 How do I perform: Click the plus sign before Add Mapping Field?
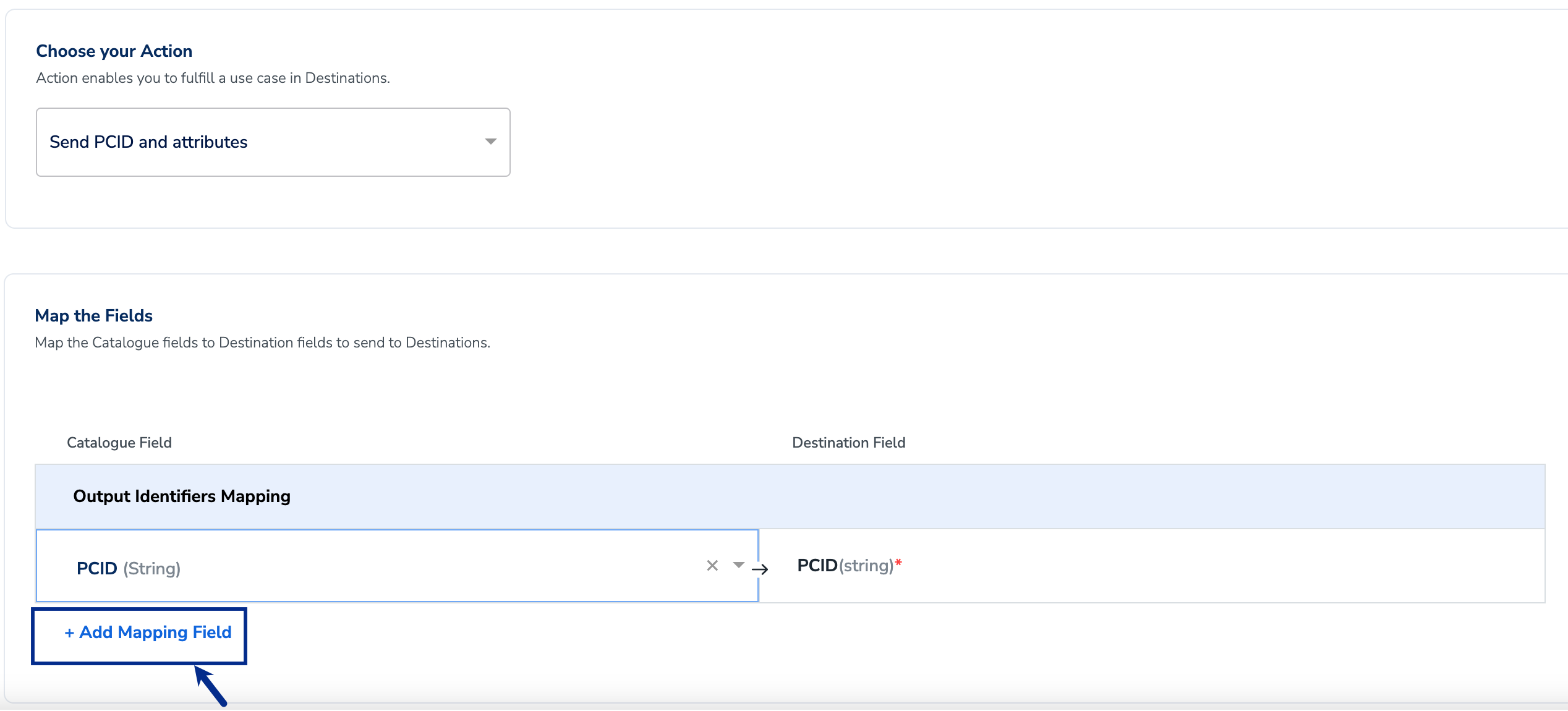coord(69,633)
